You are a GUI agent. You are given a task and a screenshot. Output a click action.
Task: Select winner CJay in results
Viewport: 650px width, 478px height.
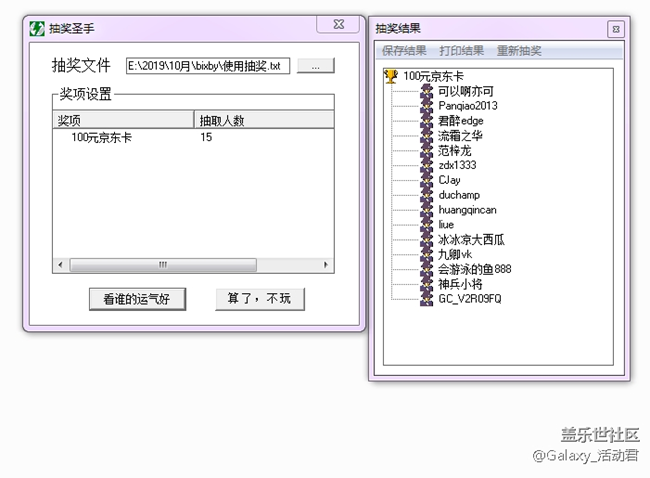tap(449, 180)
